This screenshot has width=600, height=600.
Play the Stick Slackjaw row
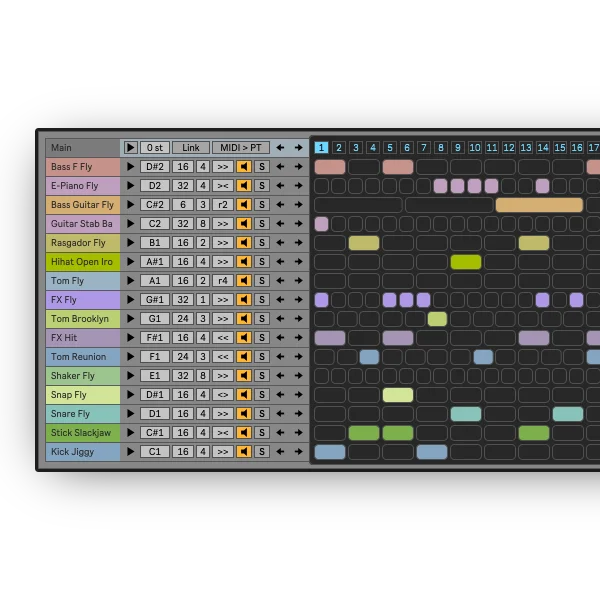click(x=130, y=433)
